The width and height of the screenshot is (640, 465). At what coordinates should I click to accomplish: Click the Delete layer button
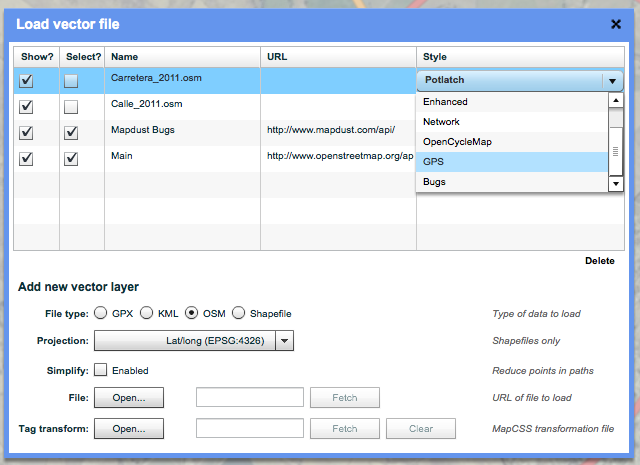[599, 261]
